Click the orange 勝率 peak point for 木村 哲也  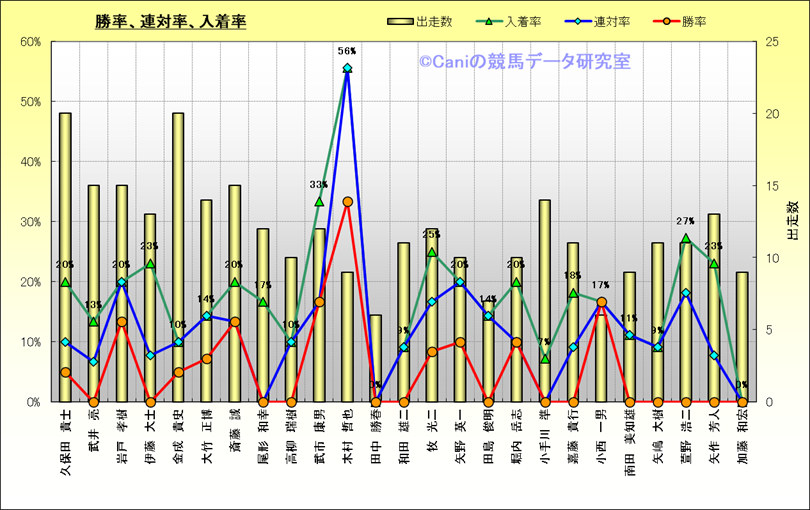coord(347,201)
